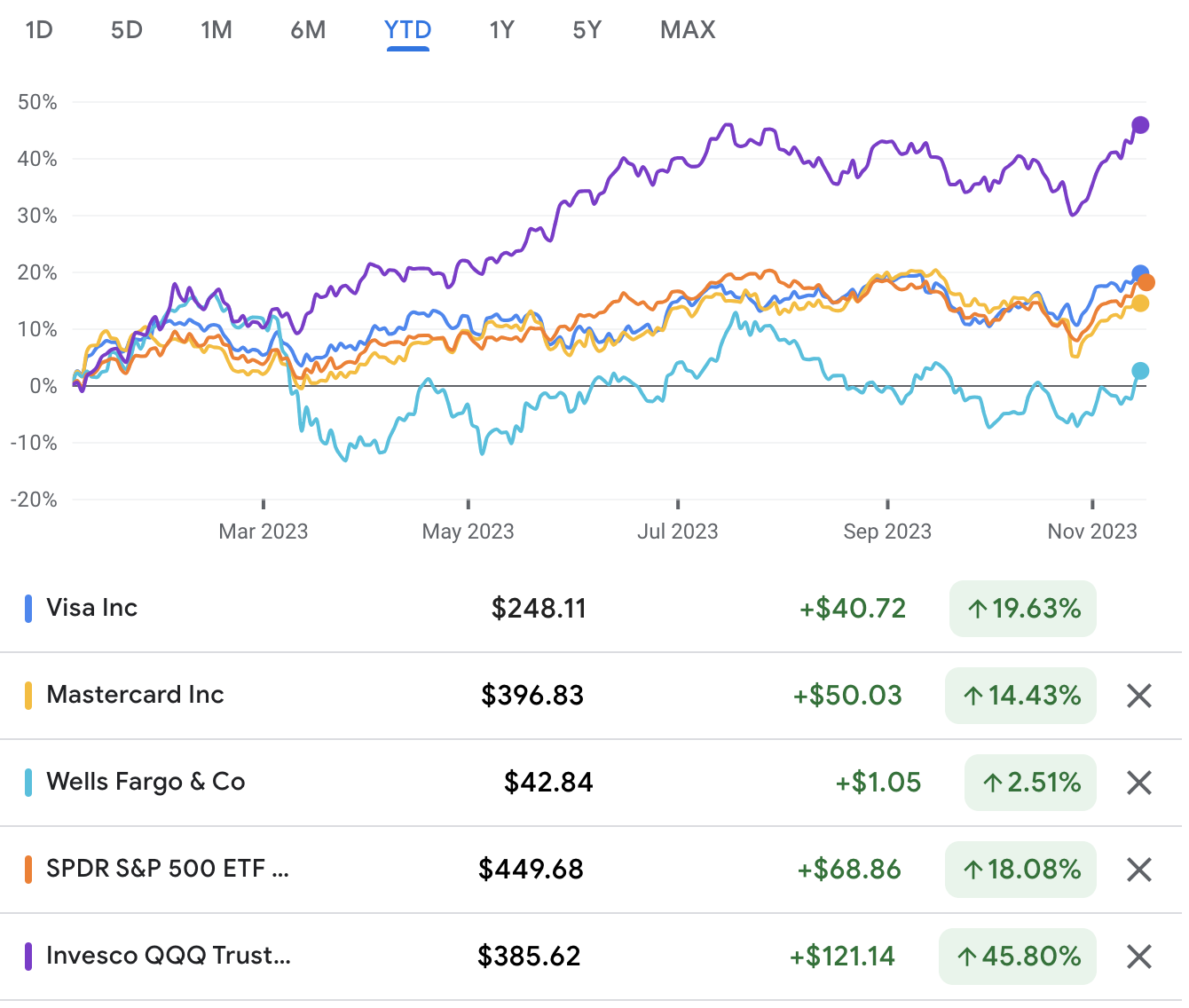The image size is (1189, 1008).
Task: Select the 5D view
Action: point(126,29)
